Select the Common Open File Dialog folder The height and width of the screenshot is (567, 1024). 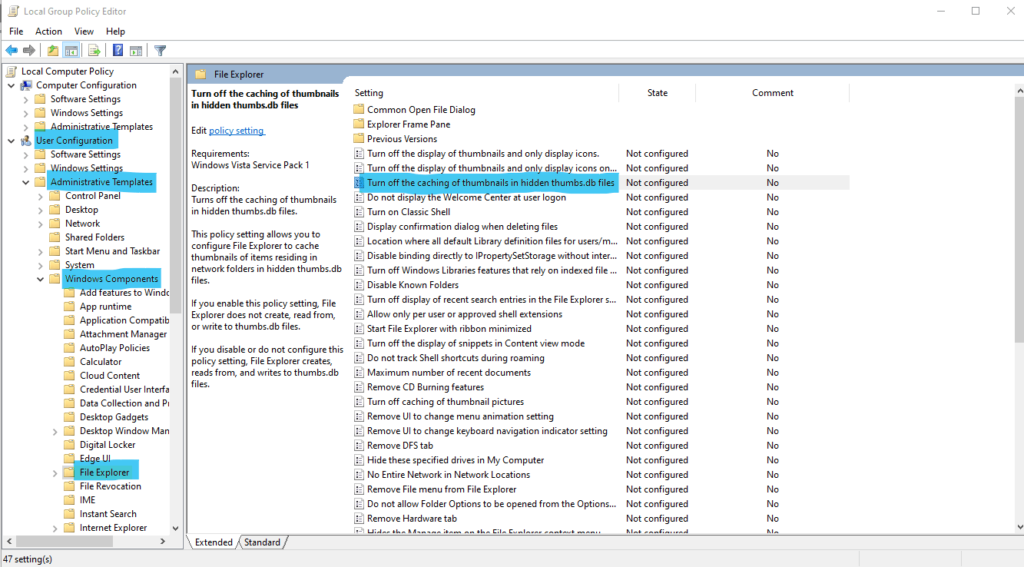coord(420,110)
